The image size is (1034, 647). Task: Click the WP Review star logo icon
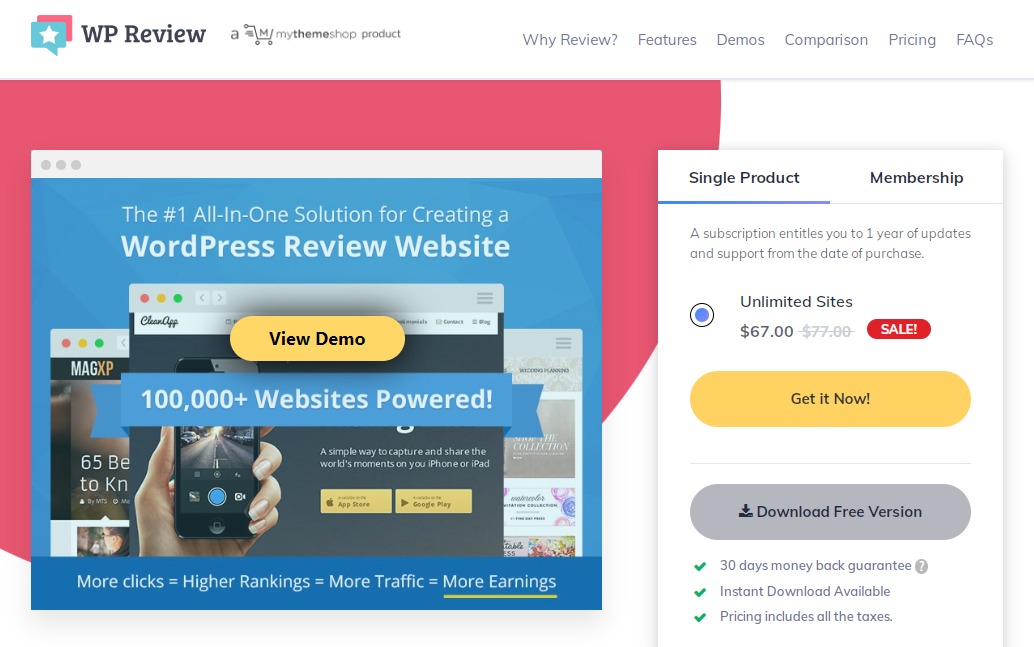tap(51, 34)
